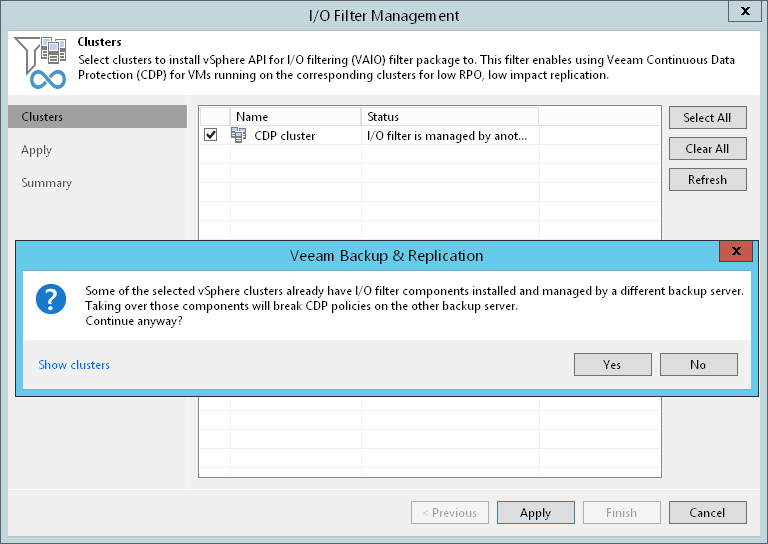Close the Veeam Backup & Replication dialog

click(x=736, y=251)
